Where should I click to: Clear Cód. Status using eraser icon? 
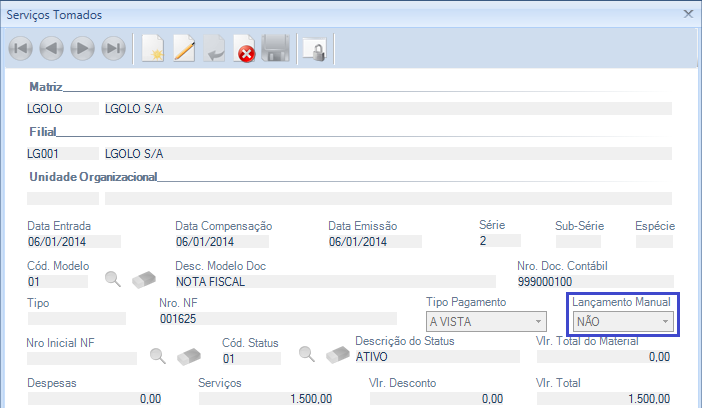pos(338,355)
